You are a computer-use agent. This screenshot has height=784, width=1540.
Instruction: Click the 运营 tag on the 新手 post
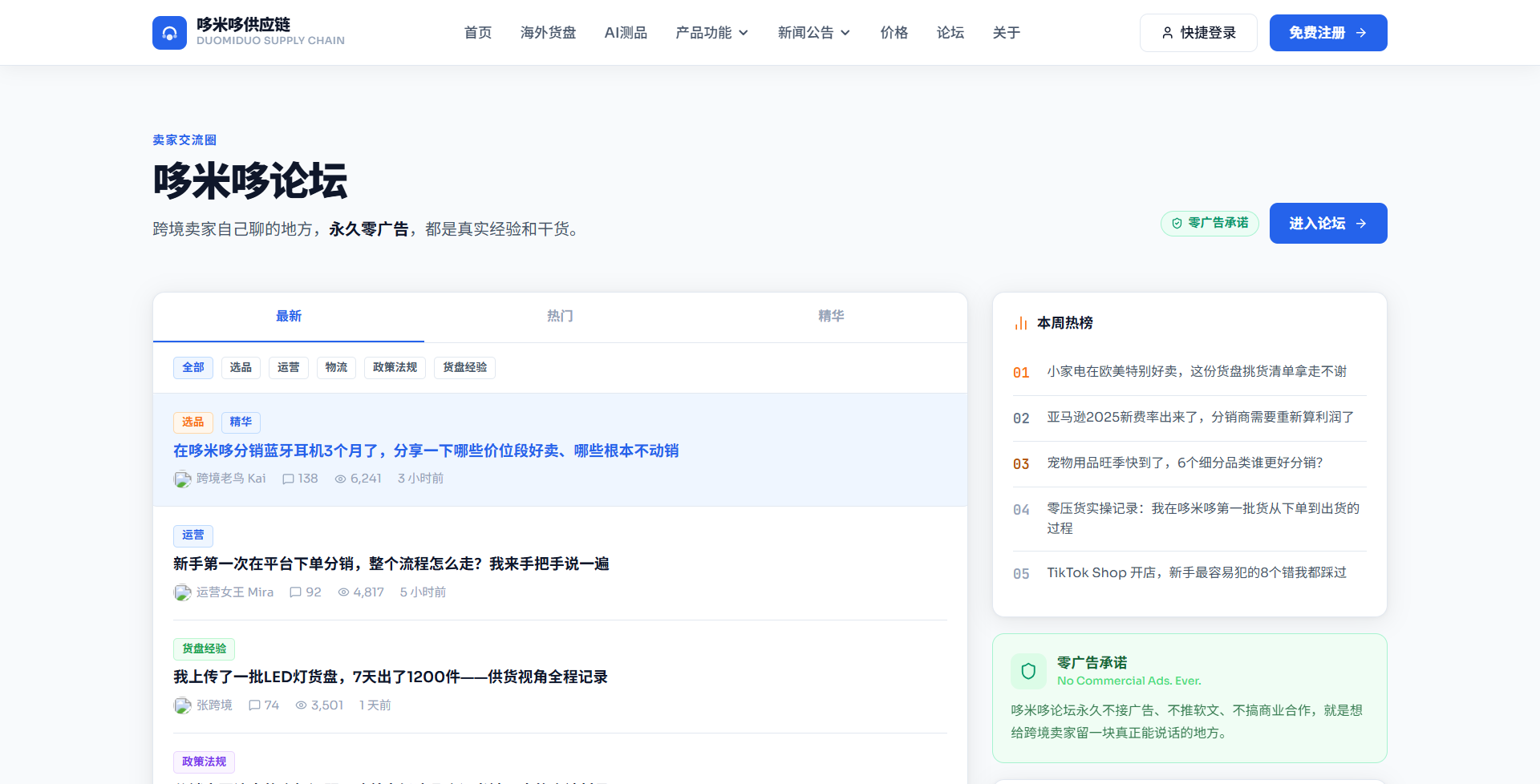click(x=192, y=535)
